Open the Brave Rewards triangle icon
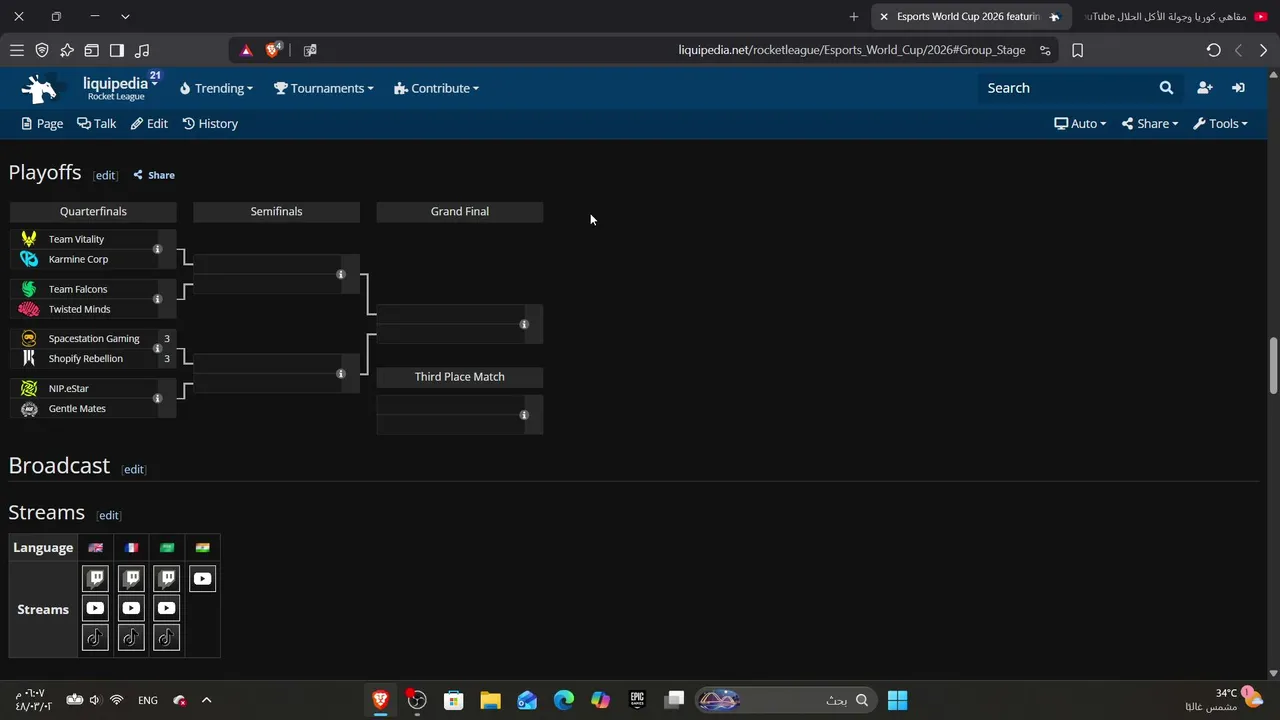Screen dimensions: 1280x720 (x=246, y=50)
